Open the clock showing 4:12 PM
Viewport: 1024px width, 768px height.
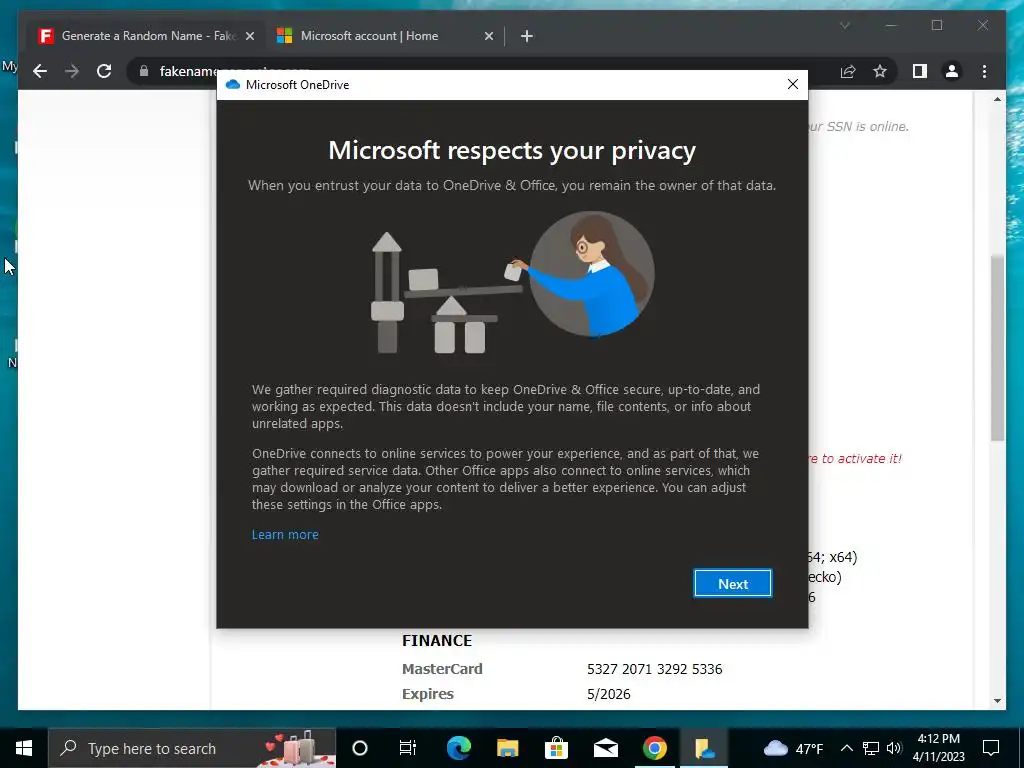938,748
